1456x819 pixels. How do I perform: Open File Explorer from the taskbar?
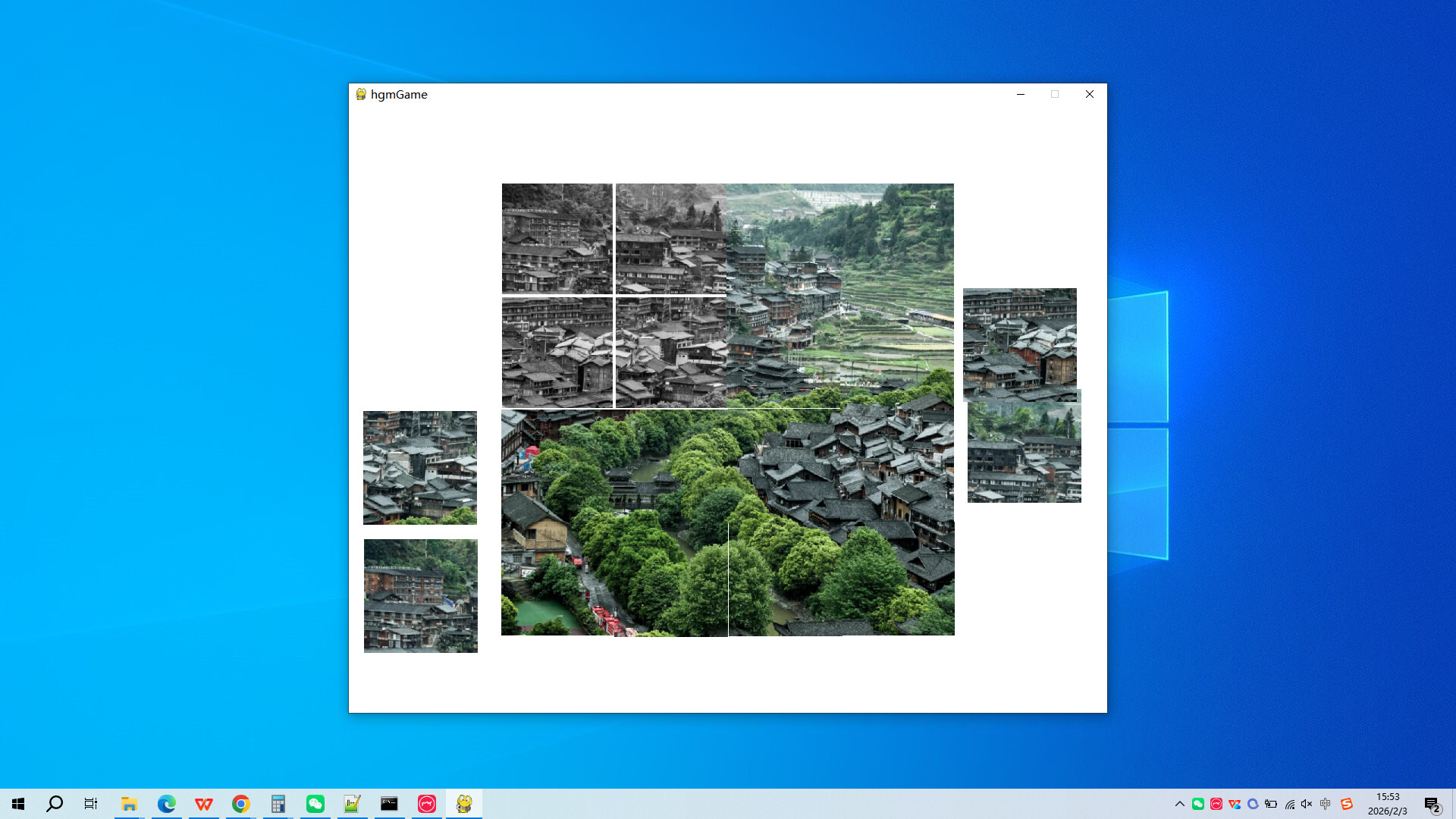(x=129, y=803)
